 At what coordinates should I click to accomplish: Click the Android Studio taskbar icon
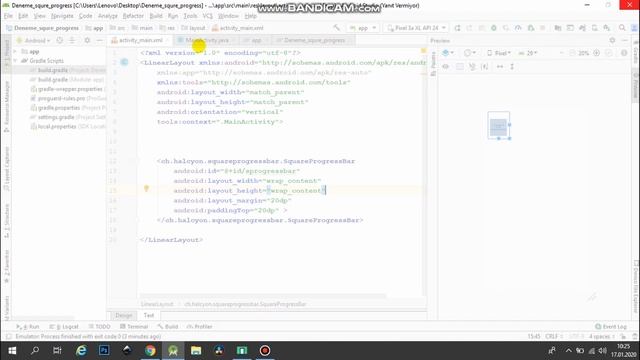[173, 351]
